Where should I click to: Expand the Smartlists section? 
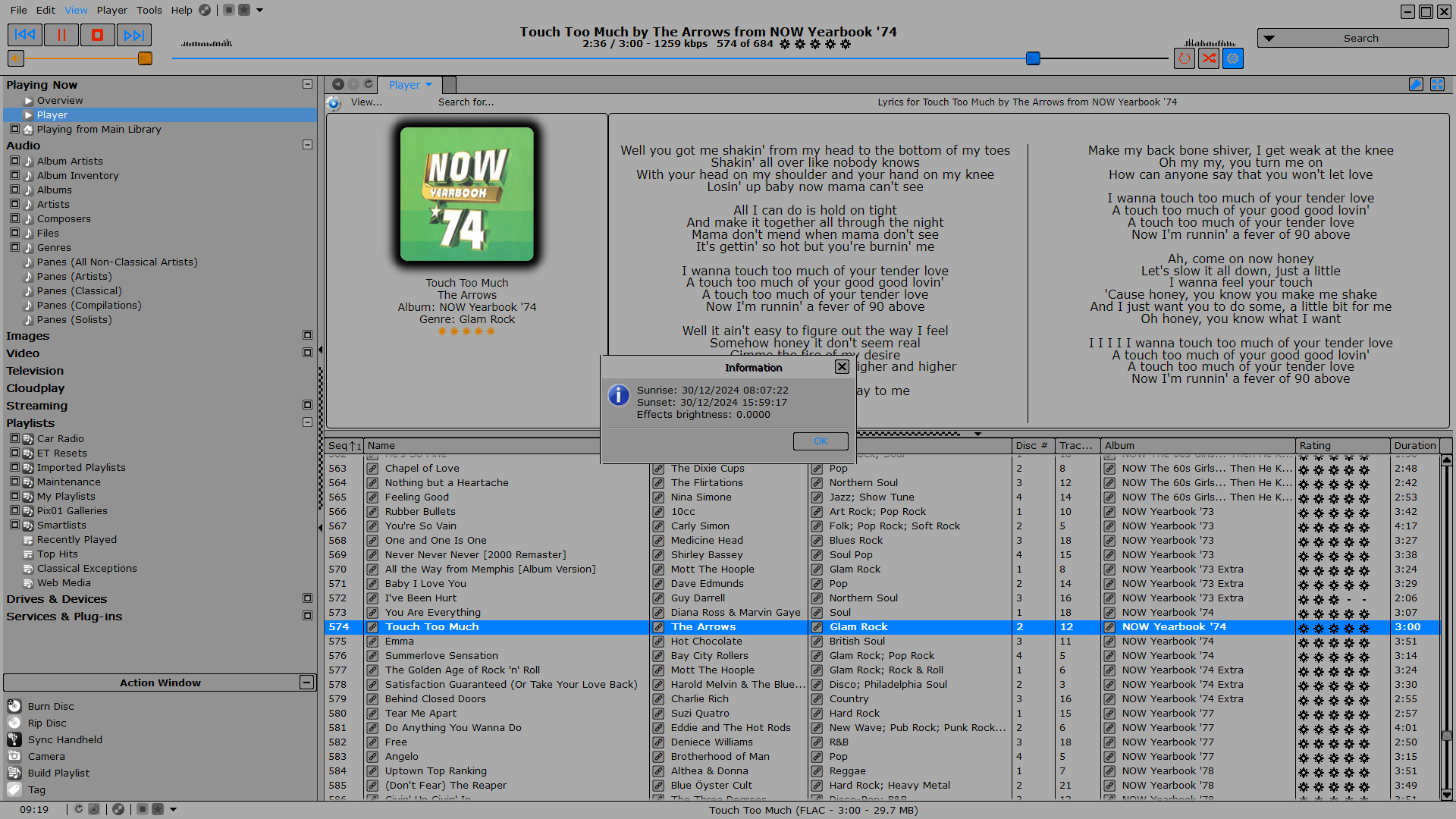pos(14,525)
